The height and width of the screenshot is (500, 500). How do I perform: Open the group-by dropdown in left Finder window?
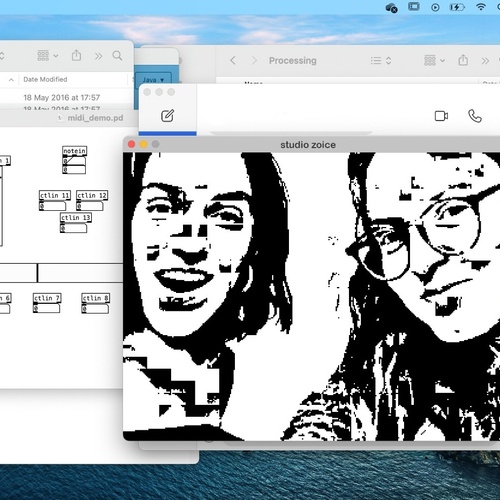pyautogui.click(x=48, y=55)
